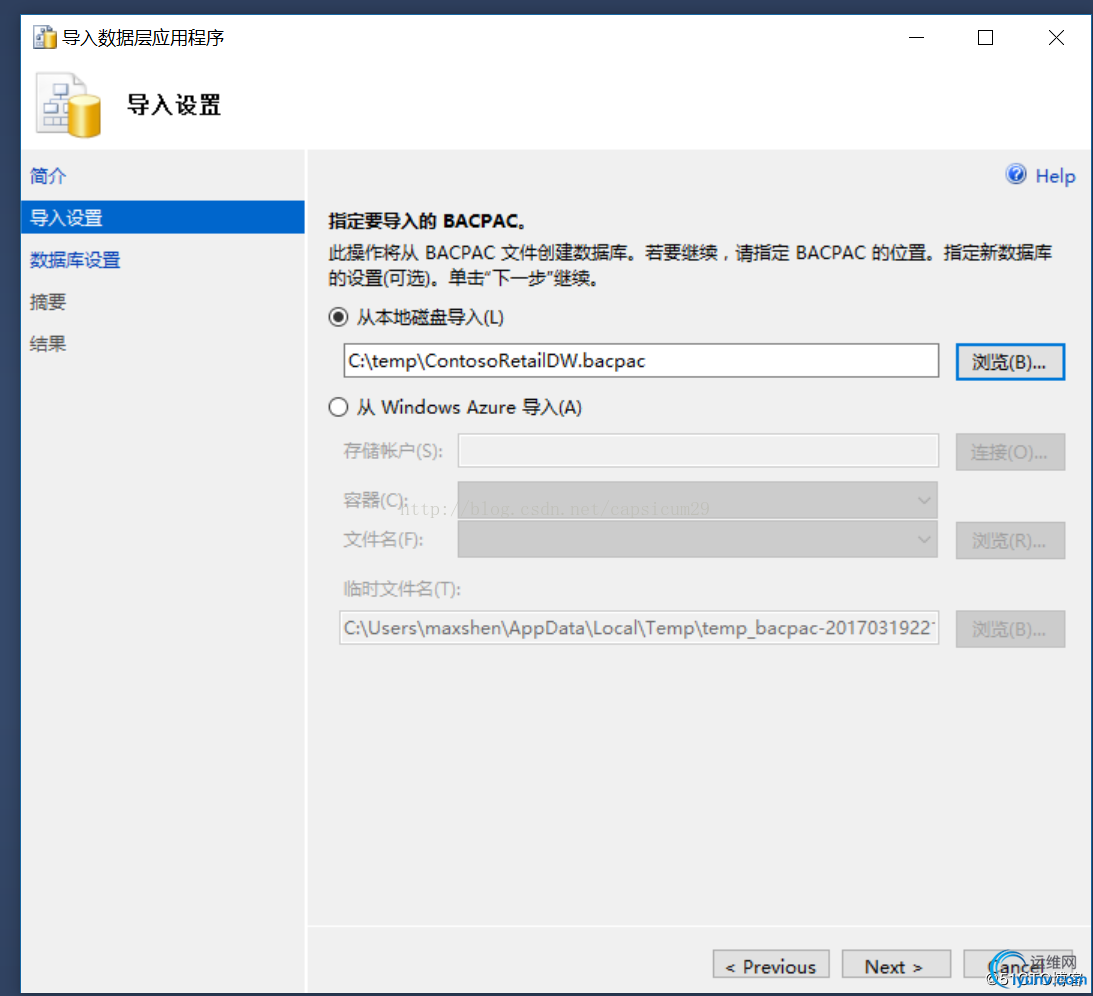This screenshot has width=1093, height=996.
Task: Click the < Previous button
Action: pyautogui.click(x=771, y=966)
